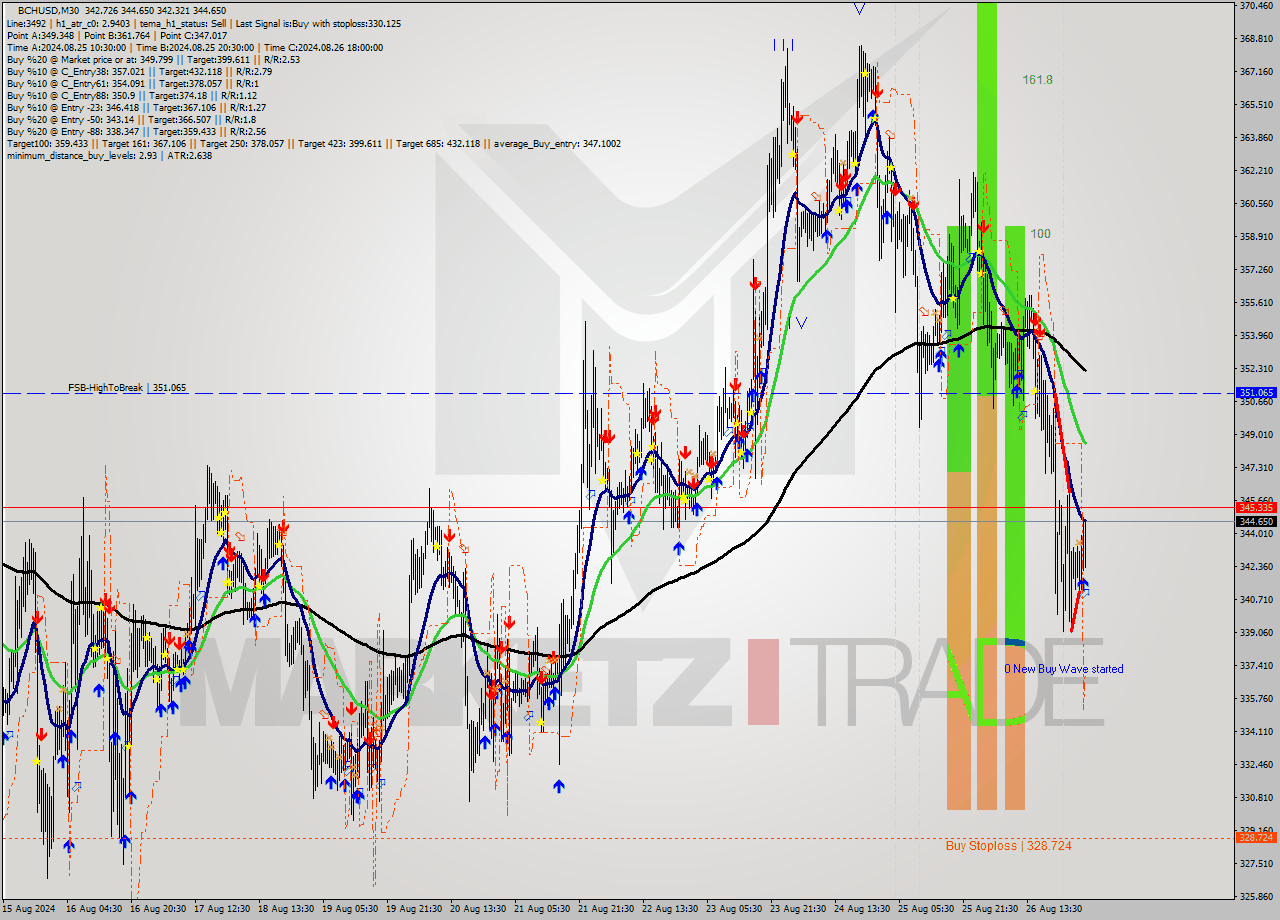Image resolution: width=1280 pixels, height=920 pixels.
Task: Click the orange 328.724 stoploss price tag
Action: 1256,837
